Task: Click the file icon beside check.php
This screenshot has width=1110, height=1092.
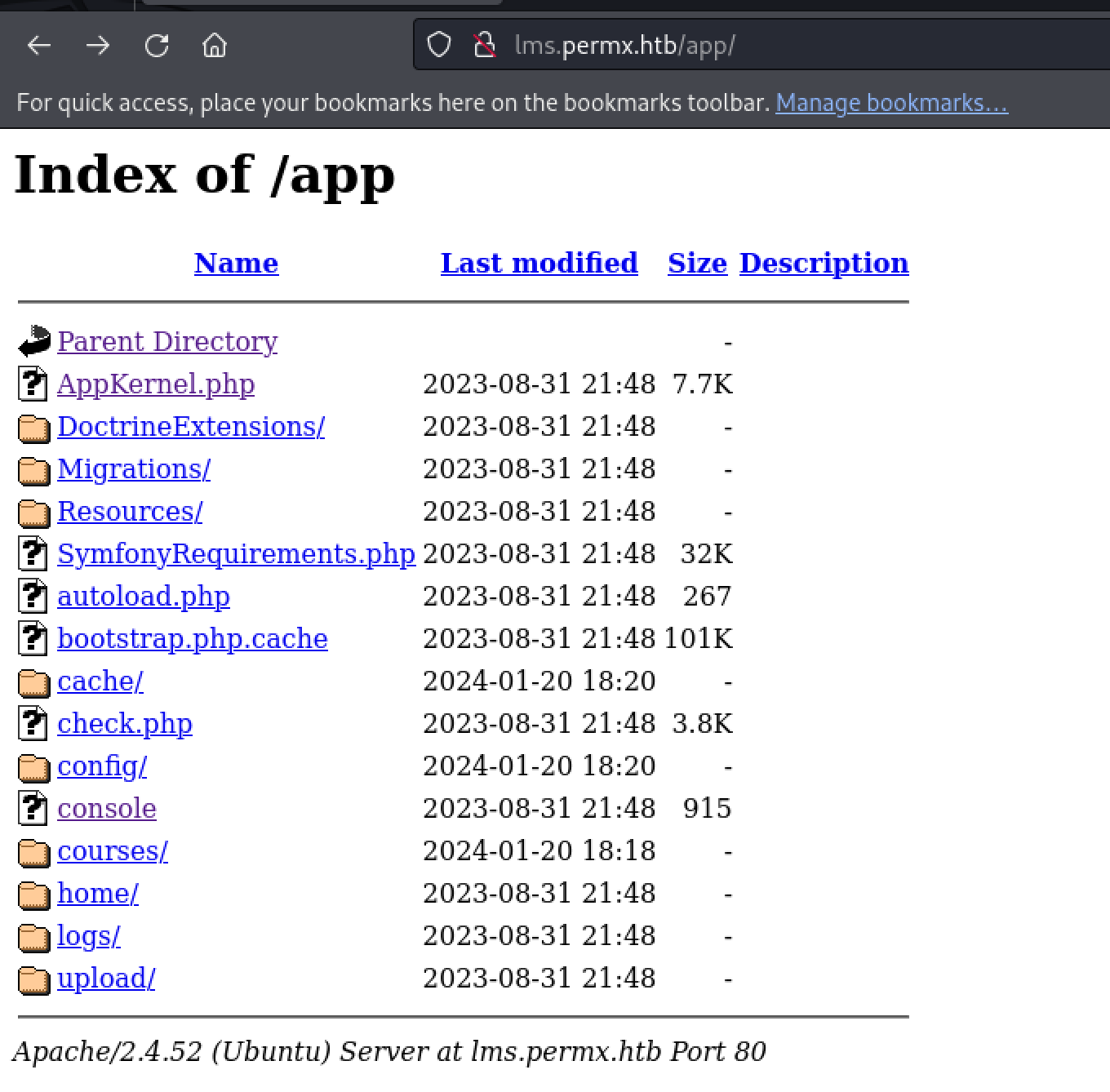Action: point(33,724)
